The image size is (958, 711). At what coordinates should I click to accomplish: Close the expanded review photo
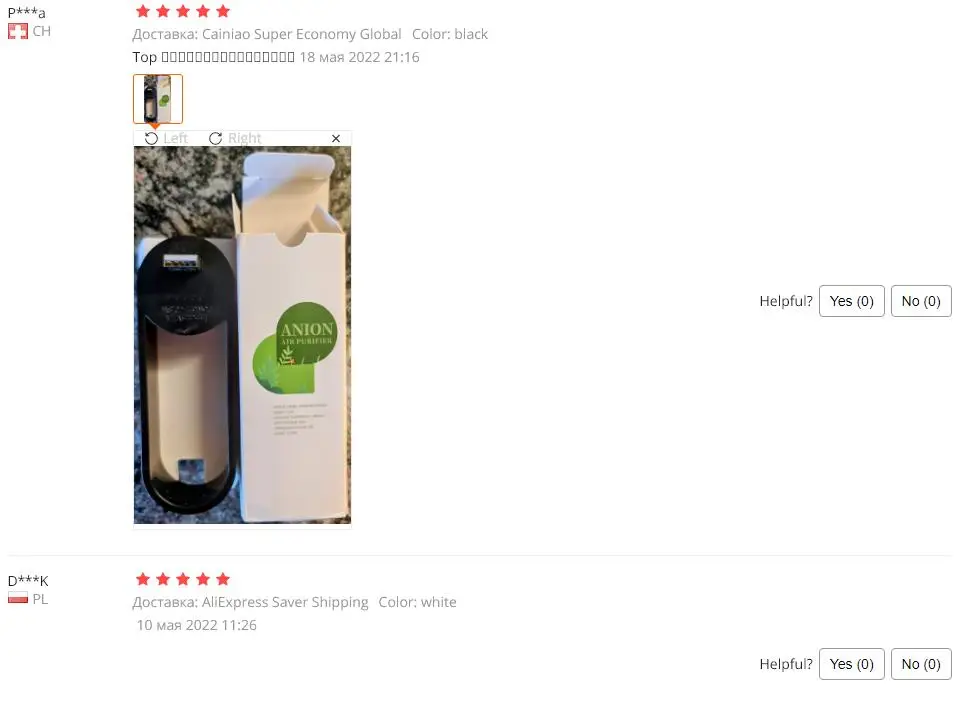[336, 139]
